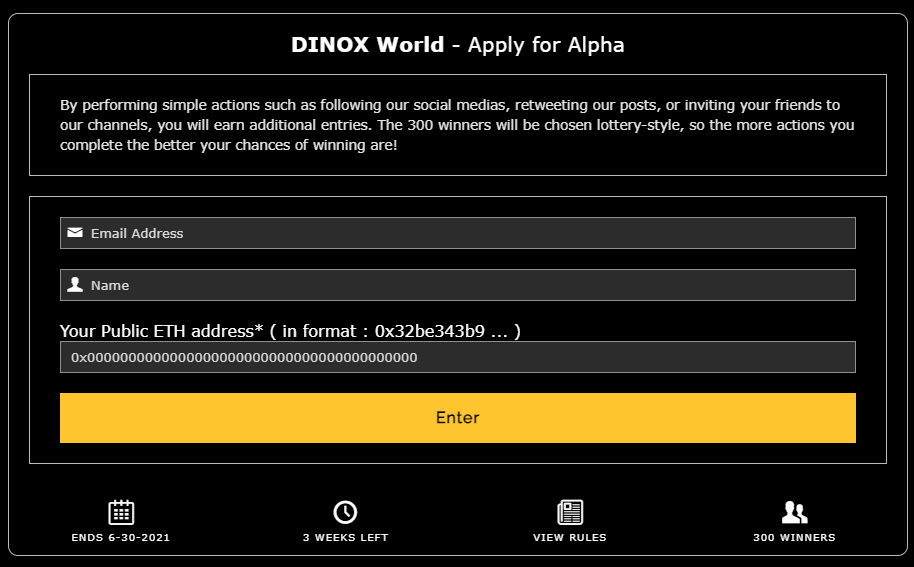914x567 pixels.
Task: Click the clock icon above 3 Weeks Left
Action: (x=345, y=512)
